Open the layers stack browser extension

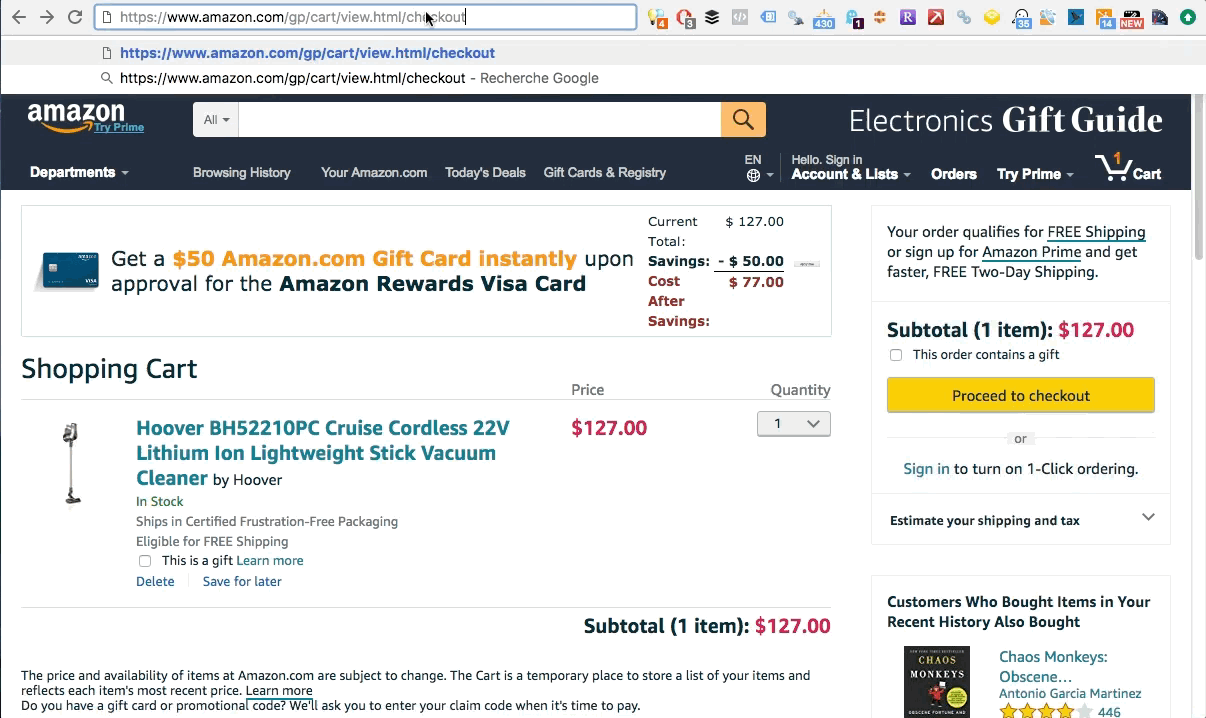point(711,17)
